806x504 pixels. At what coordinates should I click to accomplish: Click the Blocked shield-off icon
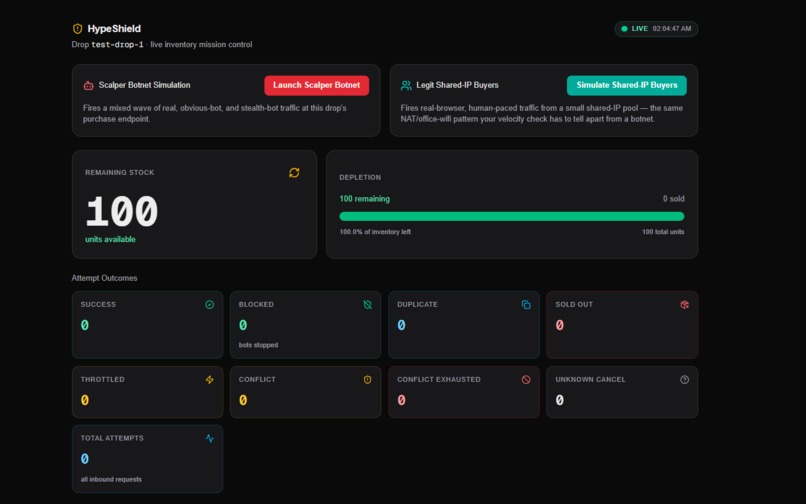pyautogui.click(x=368, y=305)
